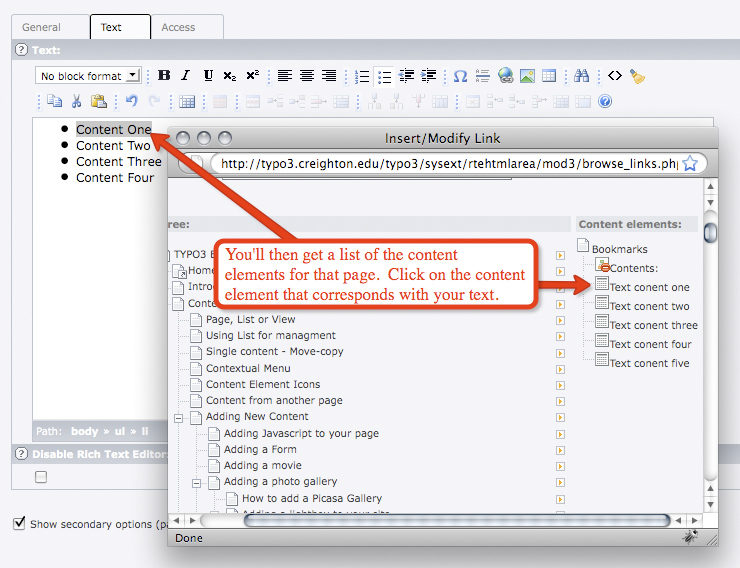Image resolution: width=740 pixels, height=568 pixels.
Task: Switch to the General tab
Action: (x=42, y=27)
